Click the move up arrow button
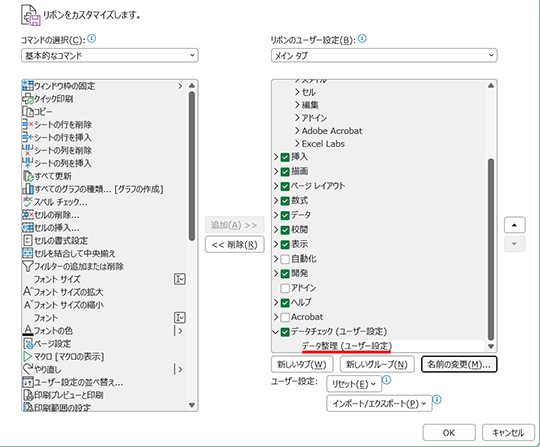This screenshot has width=540, height=447. tap(515, 225)
